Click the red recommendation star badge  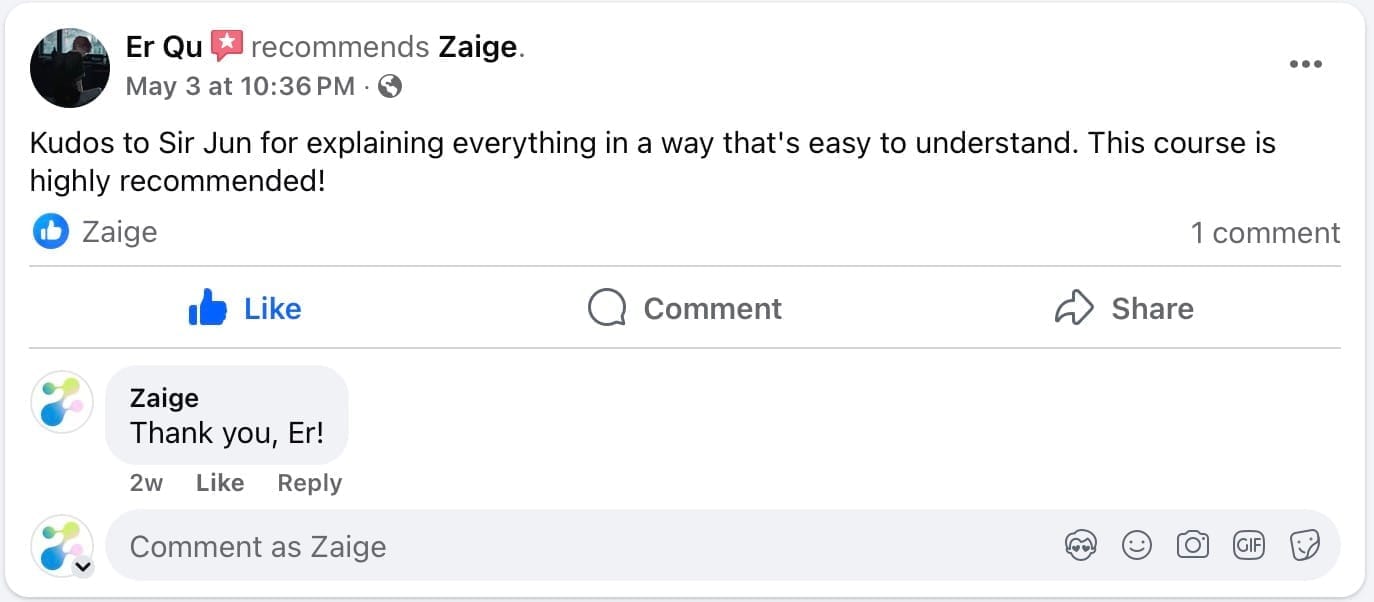pyautogui.click(x=227, y=46)
